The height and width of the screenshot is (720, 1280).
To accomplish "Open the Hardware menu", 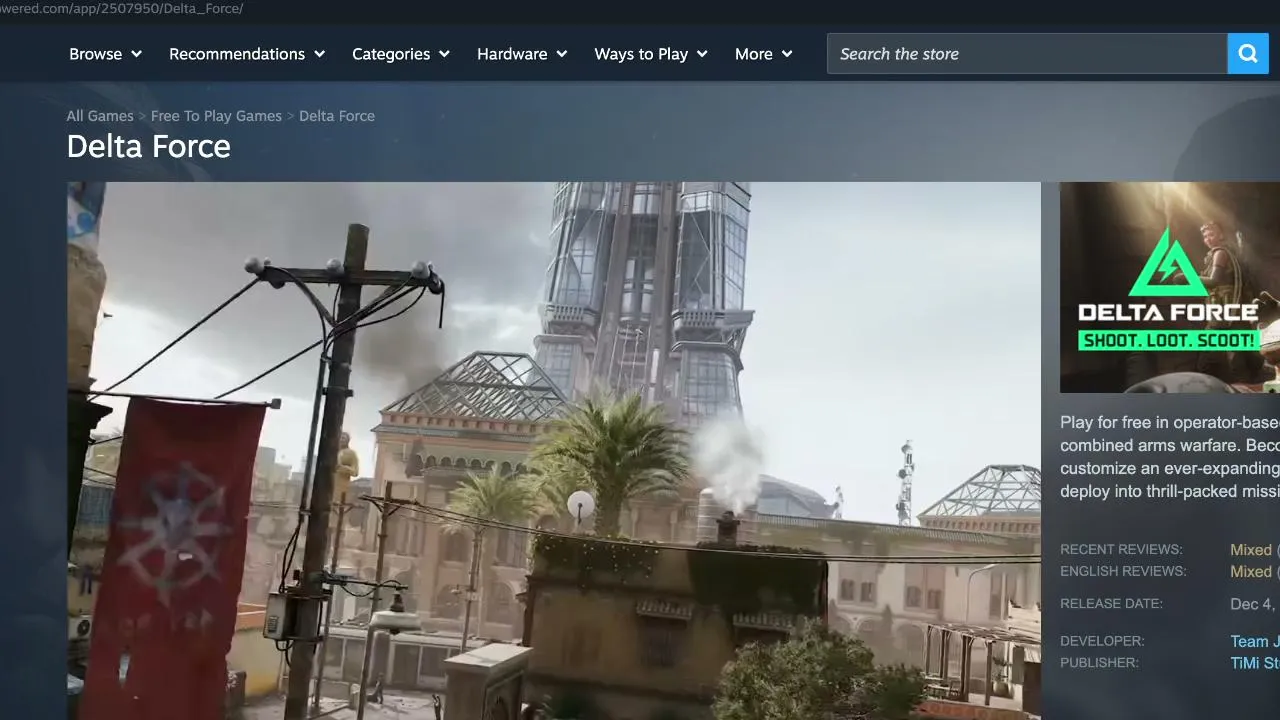I will [522, 54].
